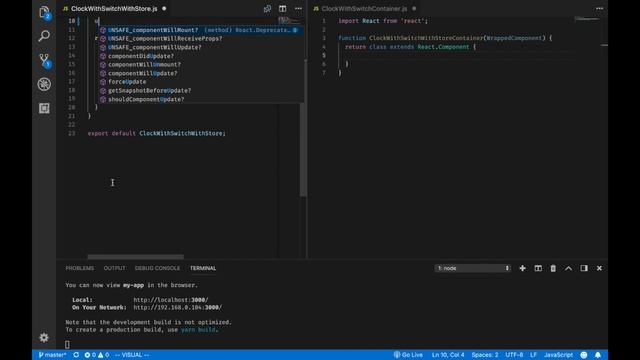Open the feedback smiley in status bar
640x360 pixels.
(584, 355)
